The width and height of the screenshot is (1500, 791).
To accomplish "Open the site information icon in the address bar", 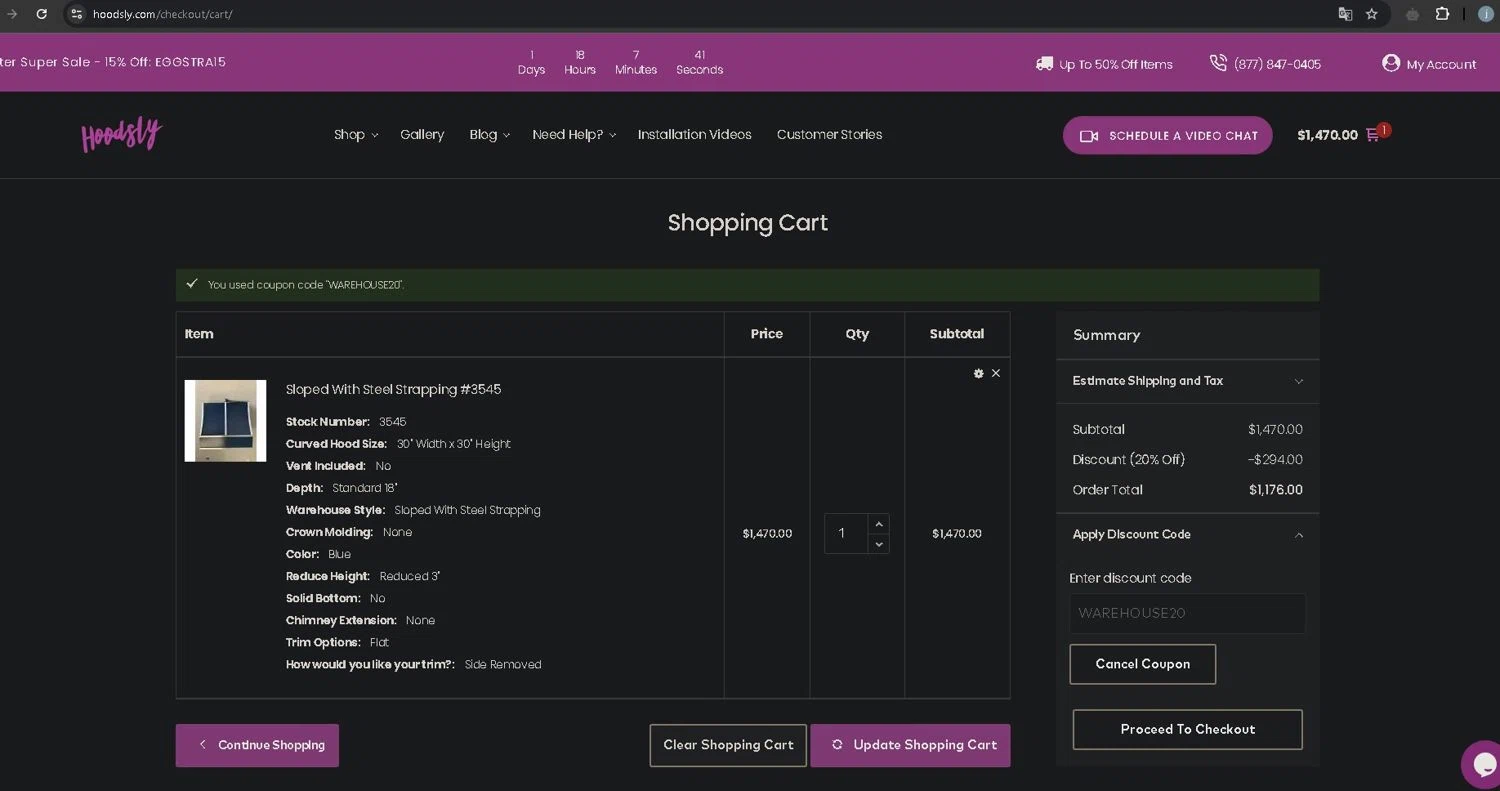I will point(76,14).
